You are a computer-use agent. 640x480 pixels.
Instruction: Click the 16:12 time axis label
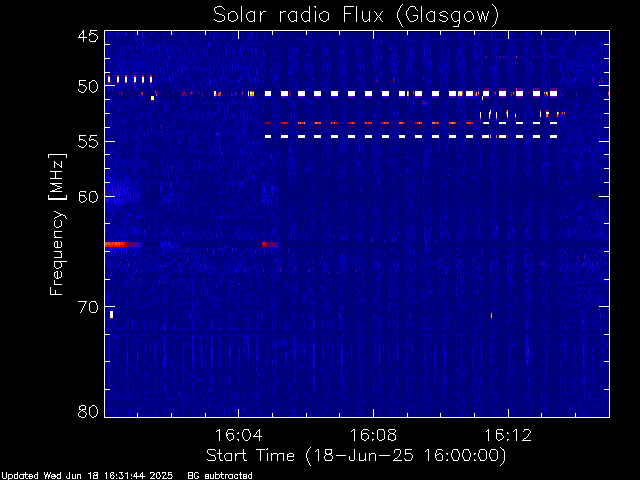508,435
